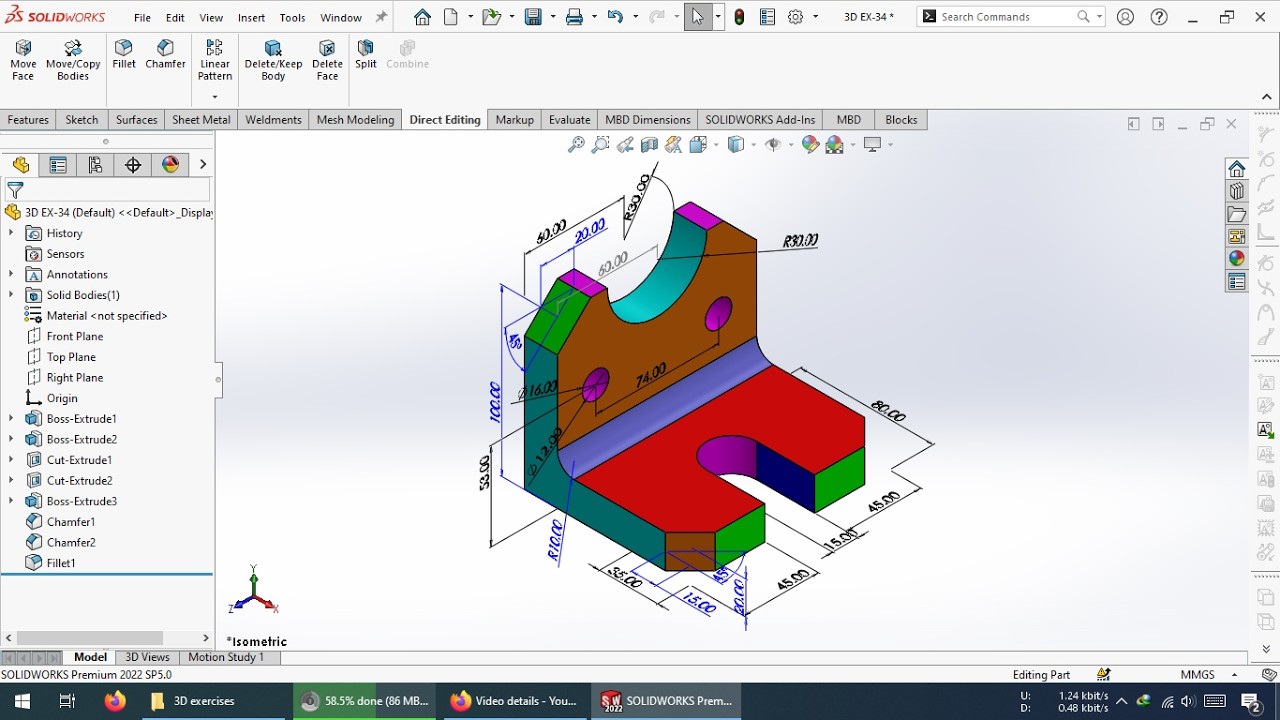
Task: Open the 3D Views bottom tab
Action: (147, 657)
